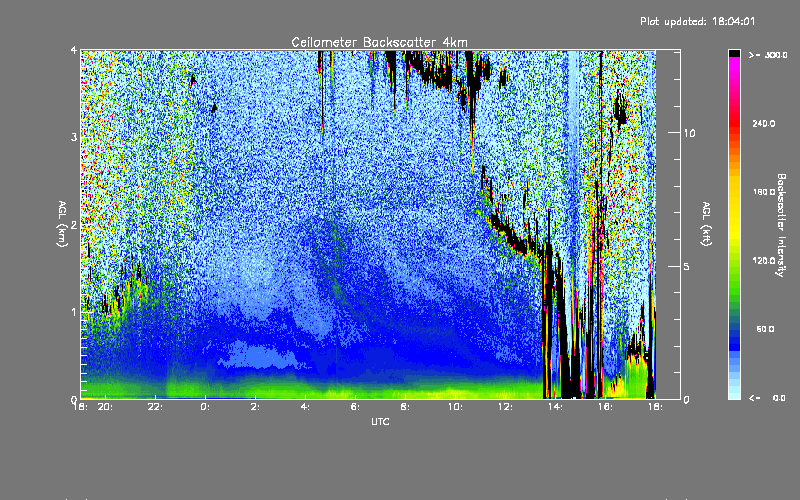Click the '18:' tick following the '16:' tick
The height and width of the screenshot is (500, 800).
click(655, 407)
